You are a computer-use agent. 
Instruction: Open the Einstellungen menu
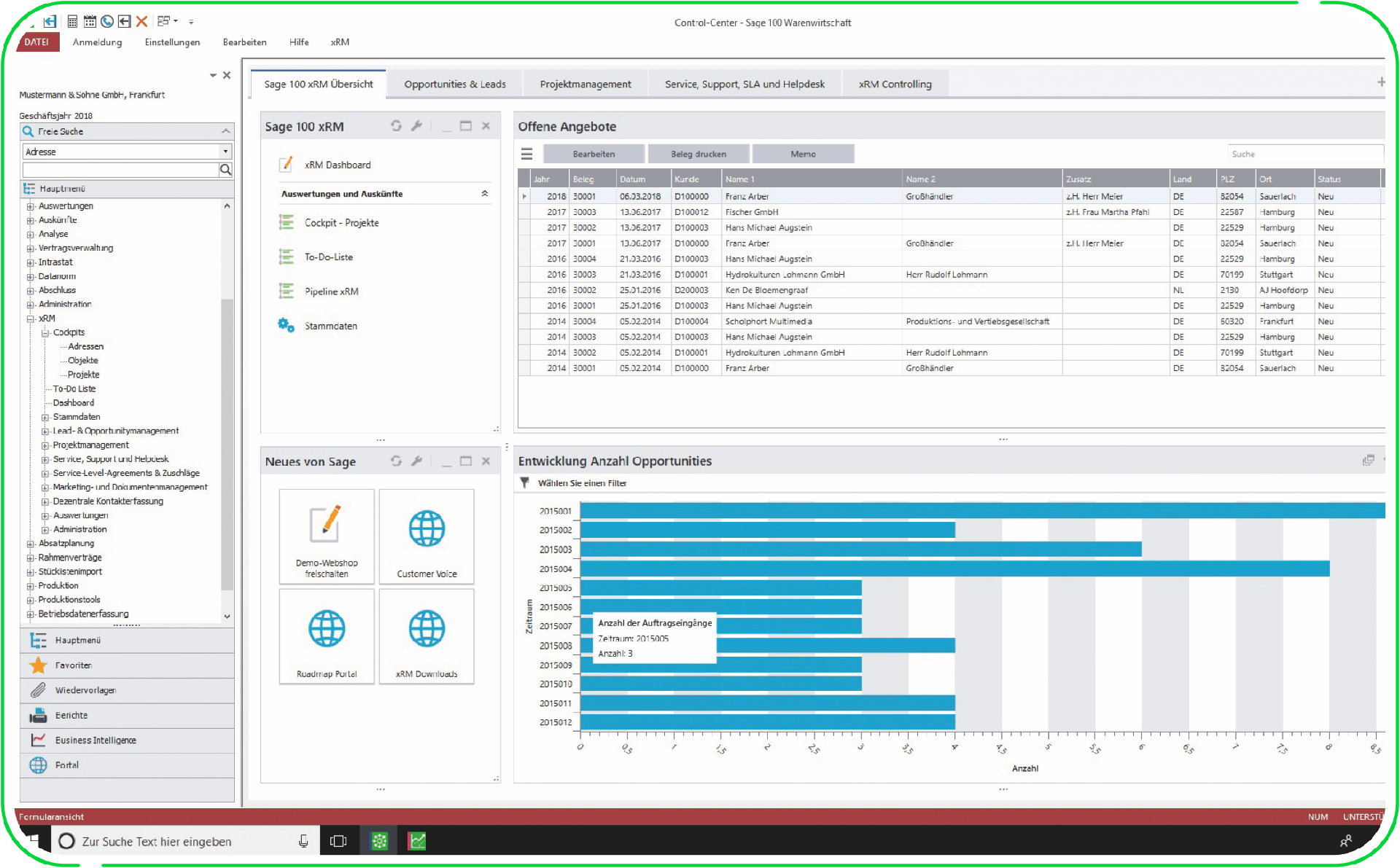click(x=172, y=42)
